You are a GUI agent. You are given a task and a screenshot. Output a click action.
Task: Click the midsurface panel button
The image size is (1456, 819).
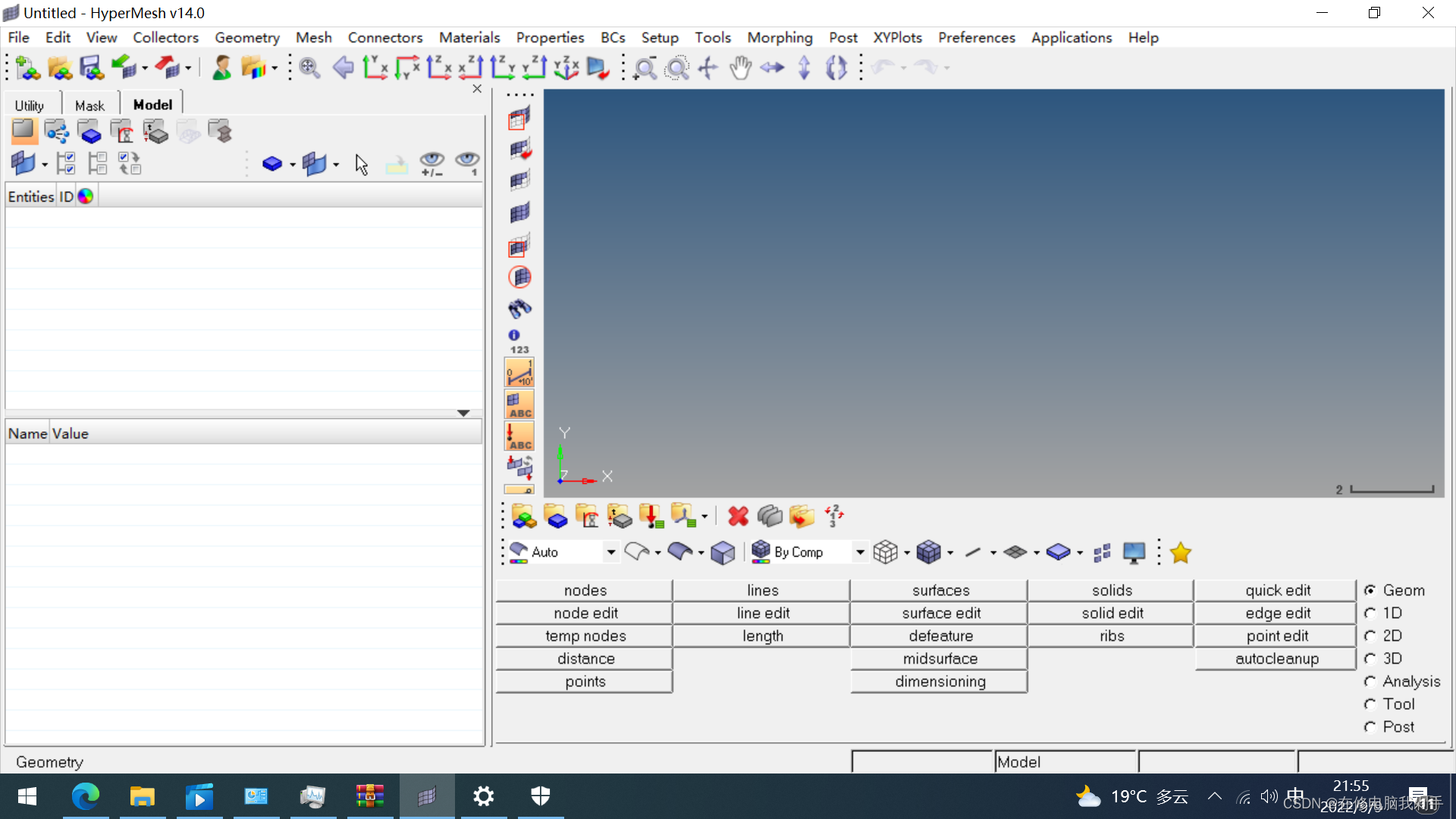[x=940, y=659]
